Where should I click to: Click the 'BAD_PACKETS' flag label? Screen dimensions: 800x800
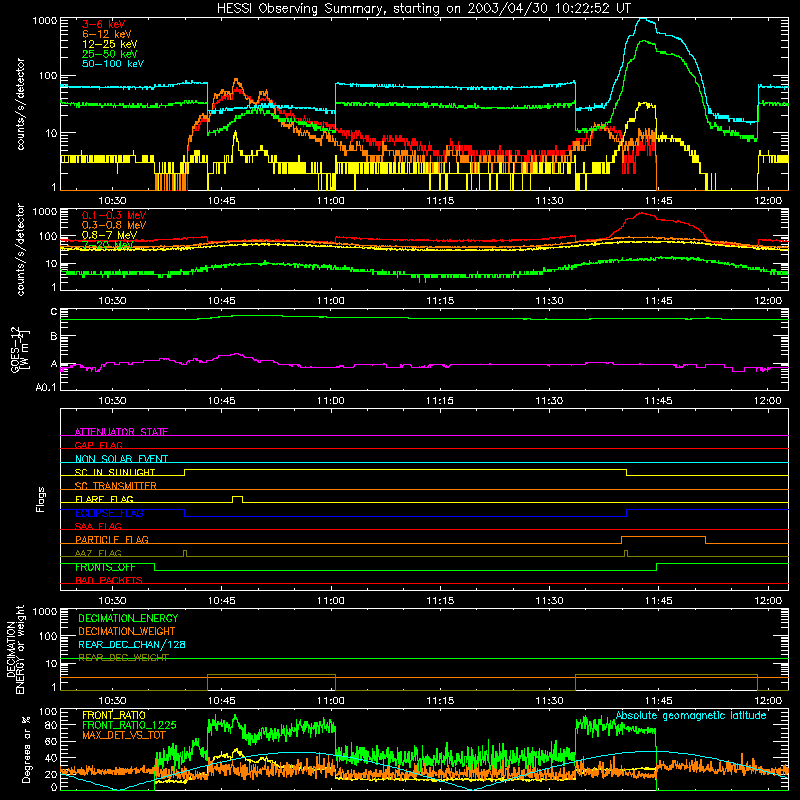click(109, 581)
